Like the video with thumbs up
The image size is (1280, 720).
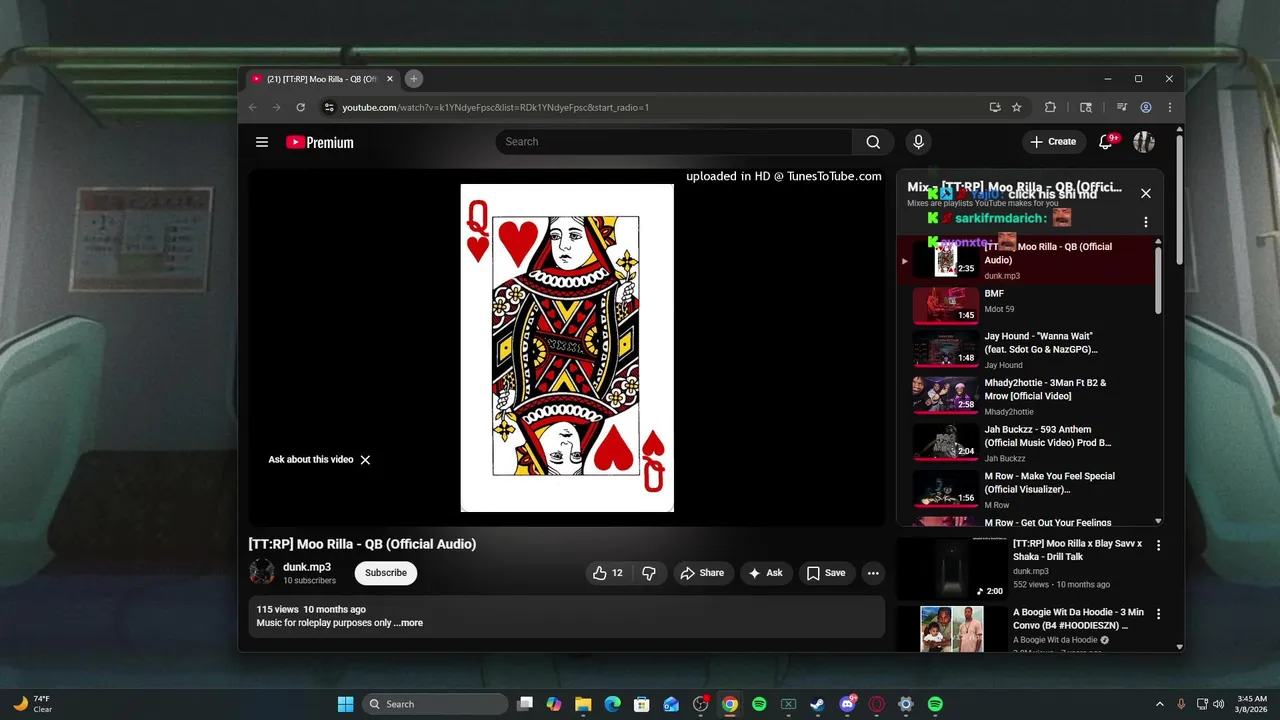click(609, 573)
